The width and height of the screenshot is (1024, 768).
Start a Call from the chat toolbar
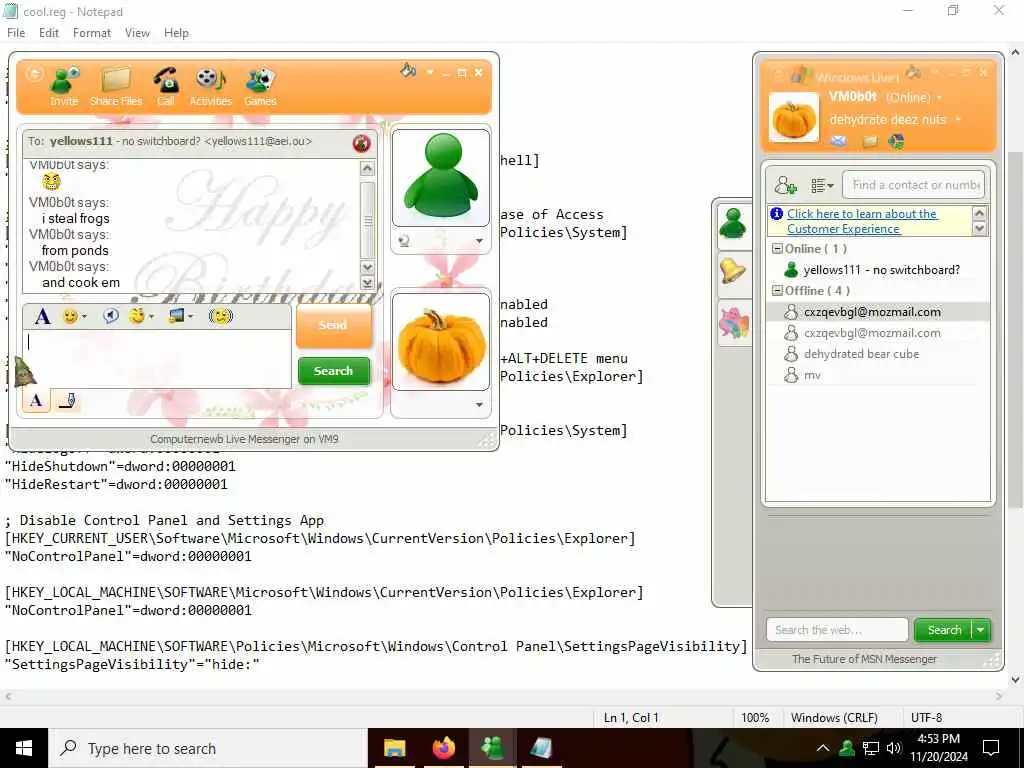[x=166, y=86]
